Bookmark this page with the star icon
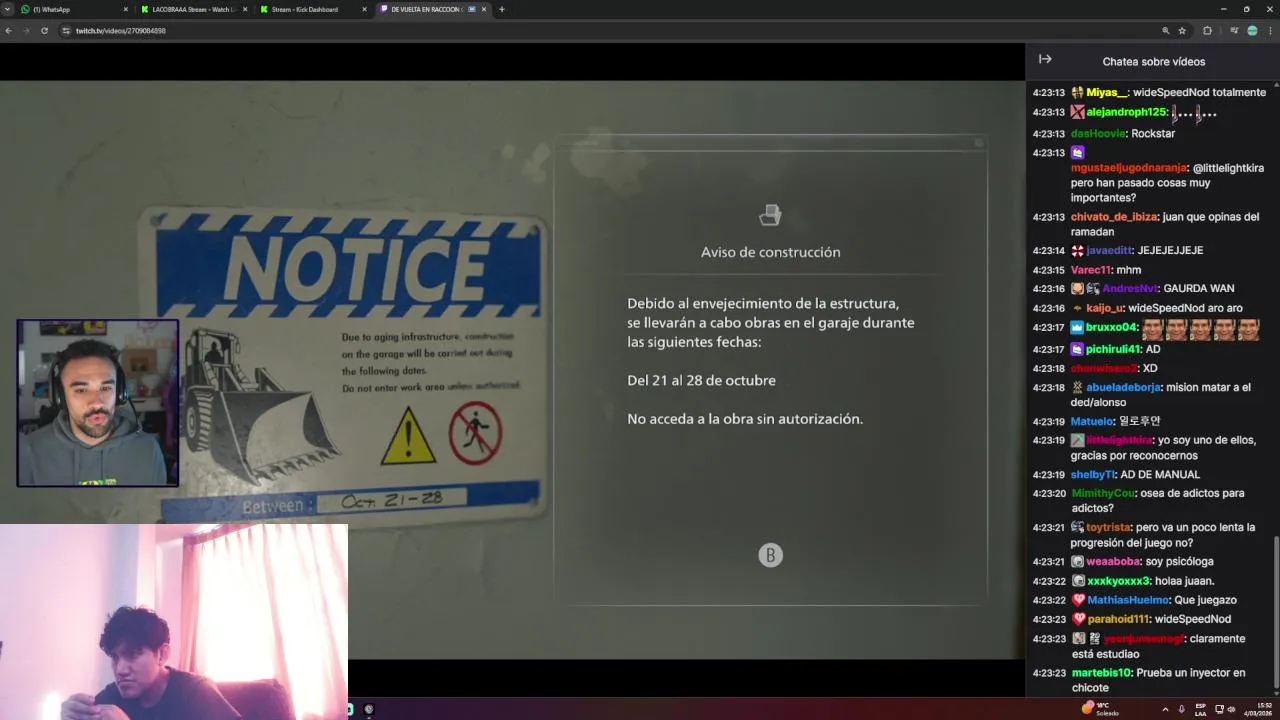Screen dimensions: 1280x720 pos(1182,31)
